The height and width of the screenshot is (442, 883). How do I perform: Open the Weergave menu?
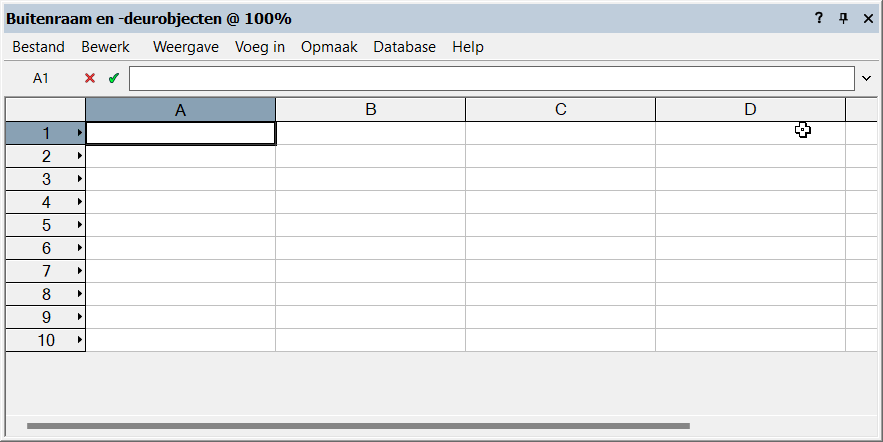(185, 47)
